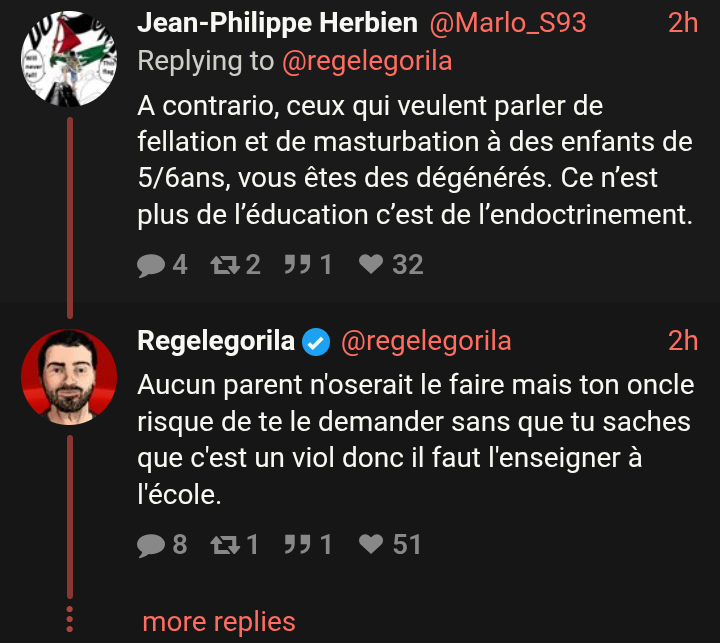Open Jean-Philippe Herbien's profile picture
The width and height of the screenshot is (720, 643).
69,60
